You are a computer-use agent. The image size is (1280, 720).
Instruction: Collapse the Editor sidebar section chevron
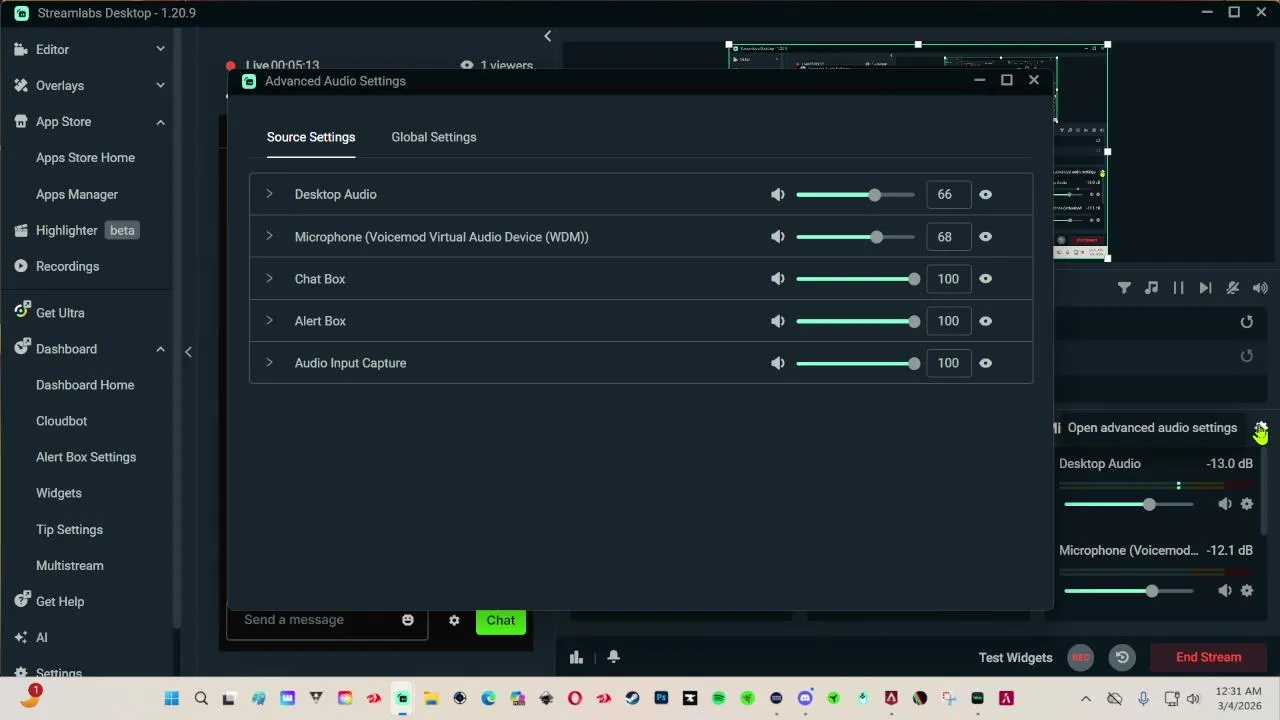(160, 49)
